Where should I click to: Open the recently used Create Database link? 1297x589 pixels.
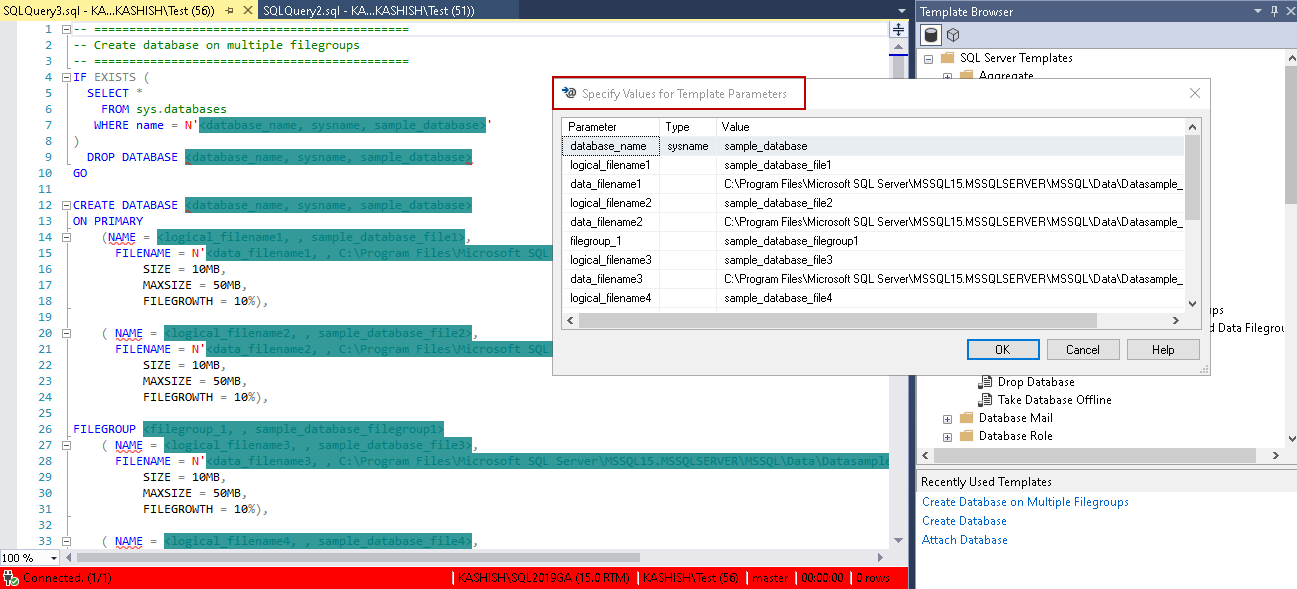click(964, 521)
